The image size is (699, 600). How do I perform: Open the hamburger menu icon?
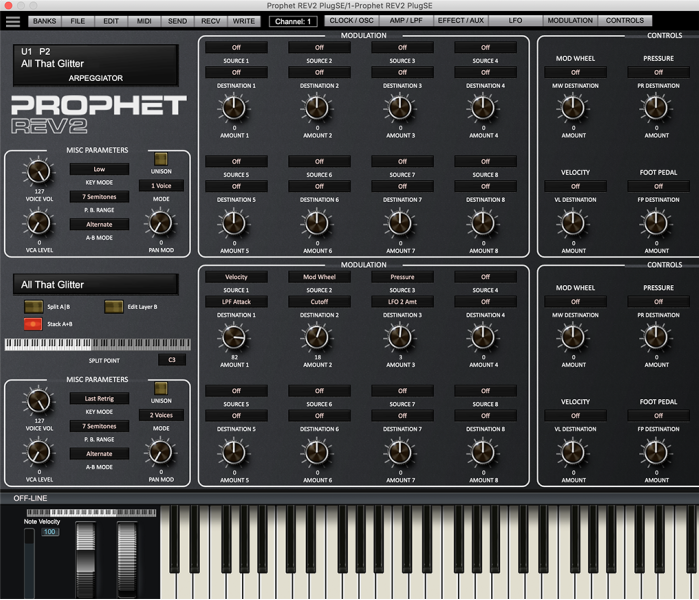point(12,21)
